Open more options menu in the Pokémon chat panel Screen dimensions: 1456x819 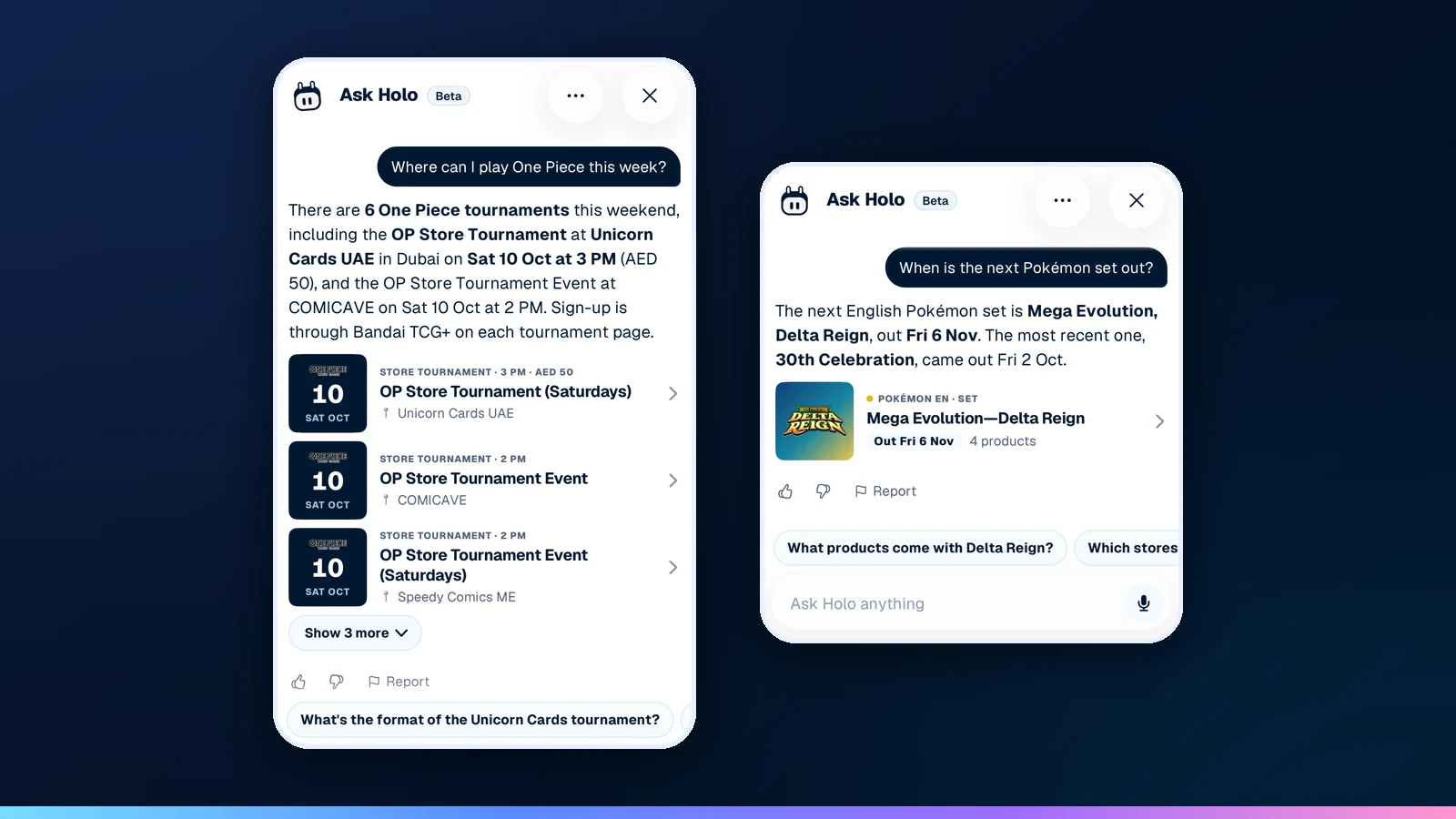[x=1062, y=200]
